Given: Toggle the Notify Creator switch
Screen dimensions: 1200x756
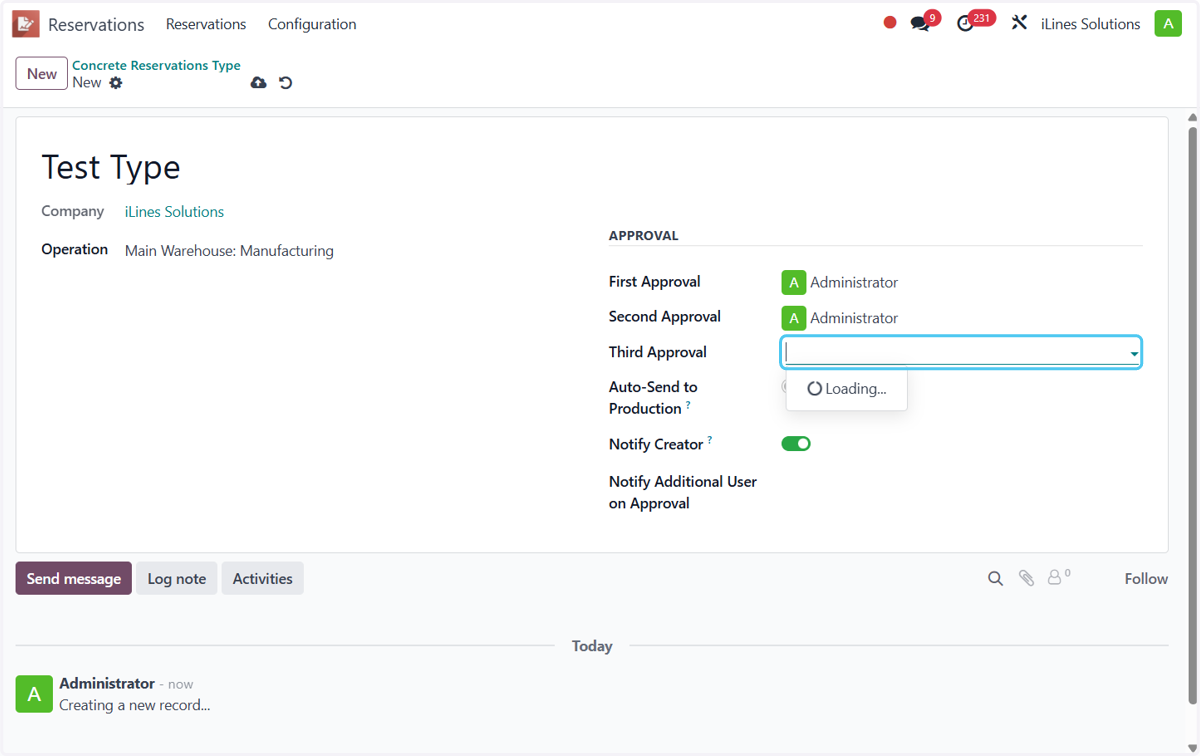Looking at the screenshot, I should pos(796,443).
